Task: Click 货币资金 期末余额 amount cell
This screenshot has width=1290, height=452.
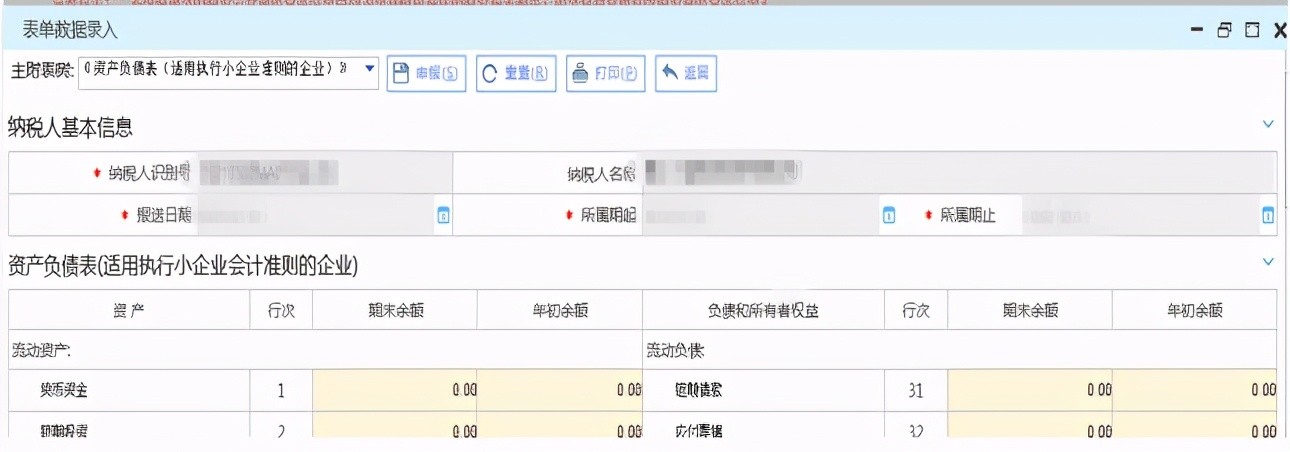Action: [394, 390]
